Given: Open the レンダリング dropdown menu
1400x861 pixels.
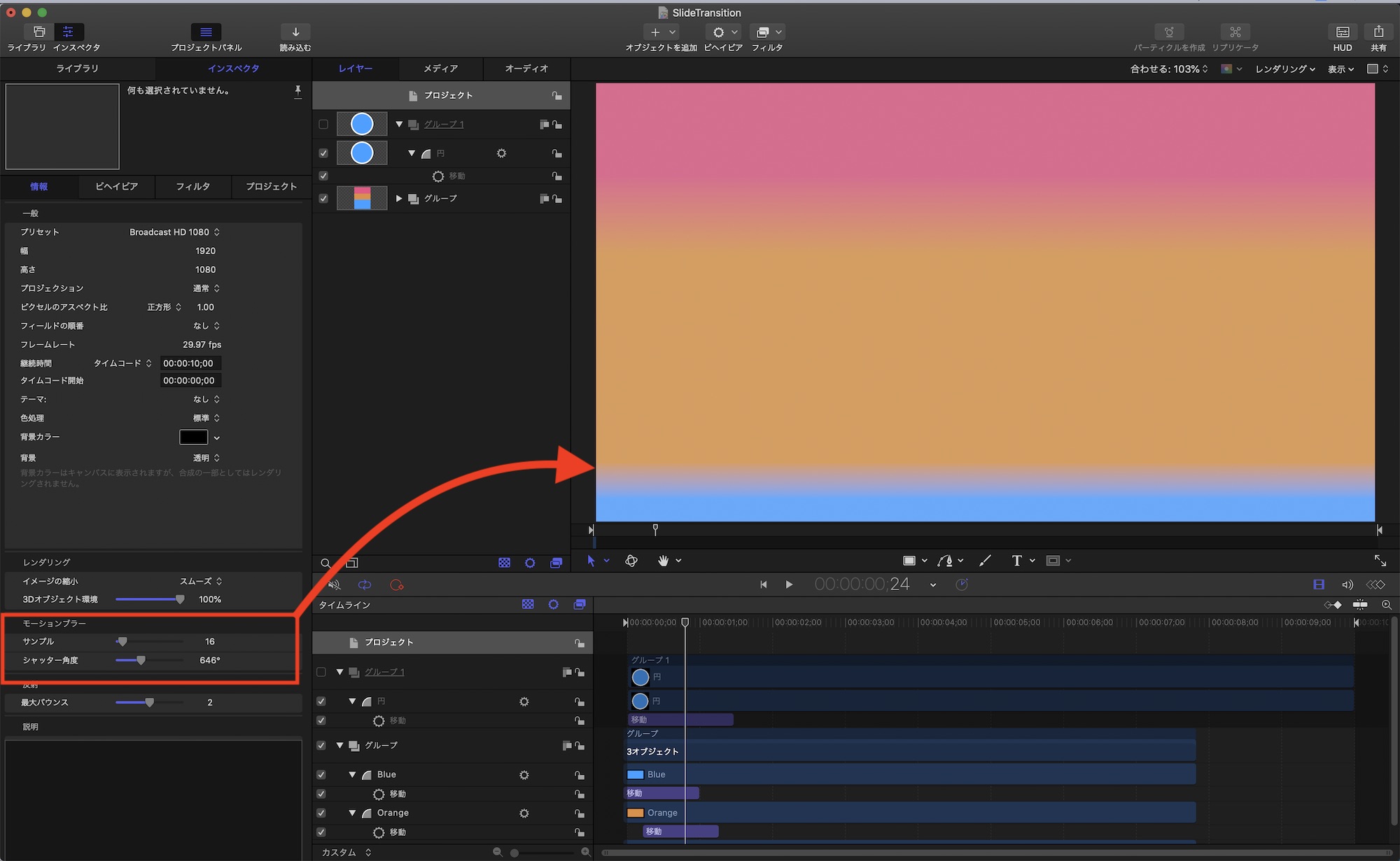Looking at the screenshot, I should (x=1284, y=69).
